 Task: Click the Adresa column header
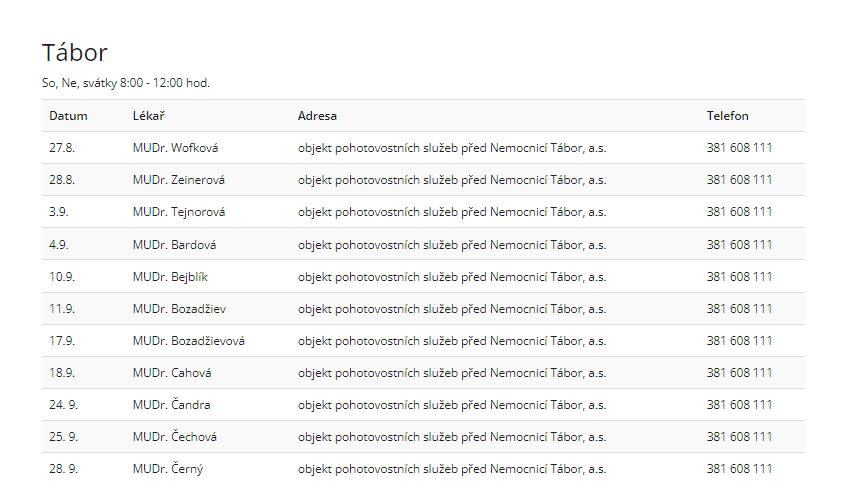coord(317,116)
